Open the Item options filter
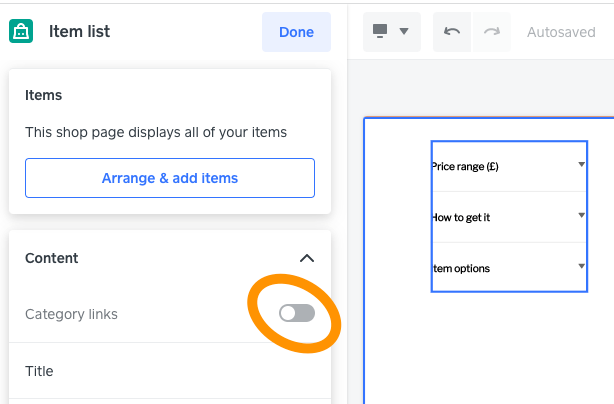614x404 pixels. tap(461, 268)
